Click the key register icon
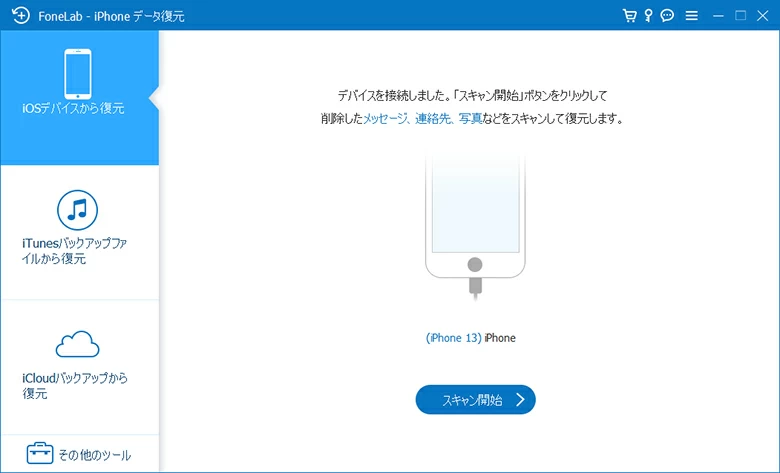This screenshot has height=473, width=780. click(x=648, y=16)
